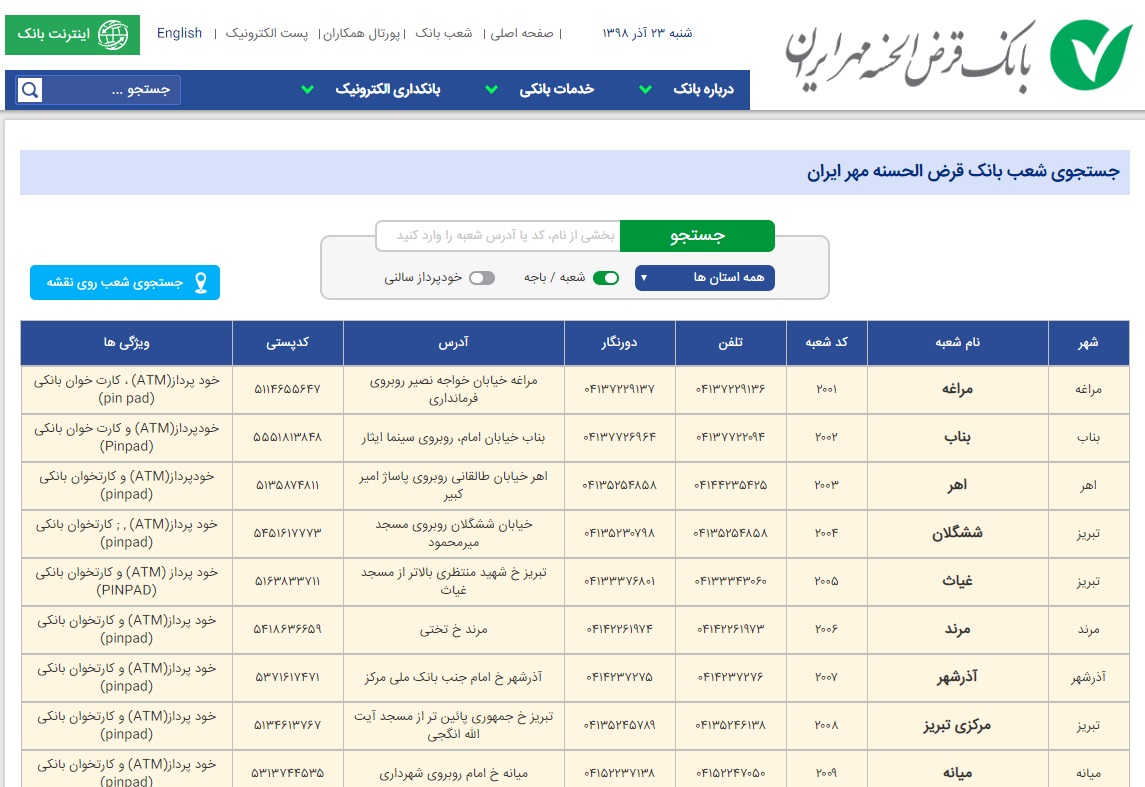
Task: Expand the خدمات بانکی menu chevron
Action: (491, 90)
